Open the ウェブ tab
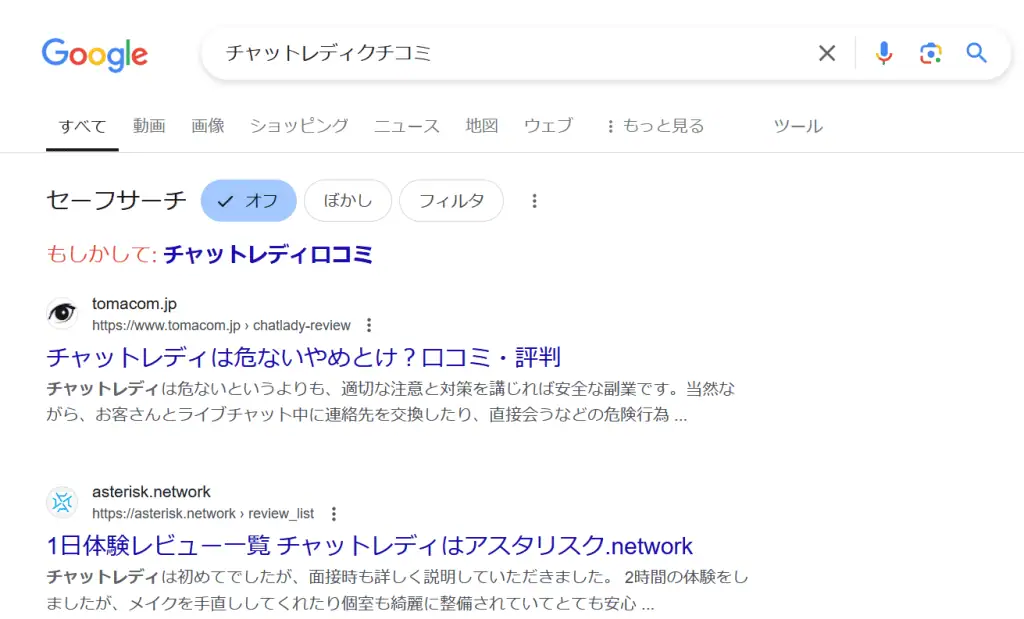Screen dimensions: 1024x619 pyautogui.click(x=549, y=125)
